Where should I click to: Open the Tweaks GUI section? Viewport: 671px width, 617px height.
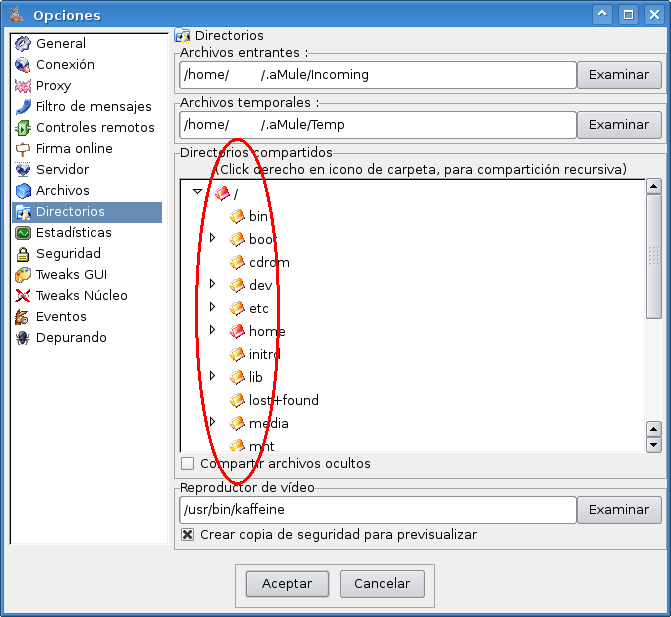(x=71, y=275)
